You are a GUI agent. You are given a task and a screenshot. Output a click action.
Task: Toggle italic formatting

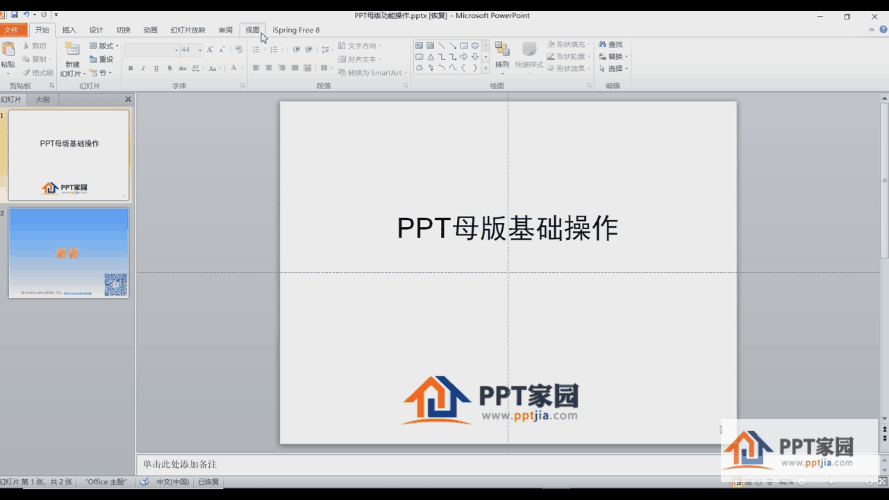[x=143, y=68]
